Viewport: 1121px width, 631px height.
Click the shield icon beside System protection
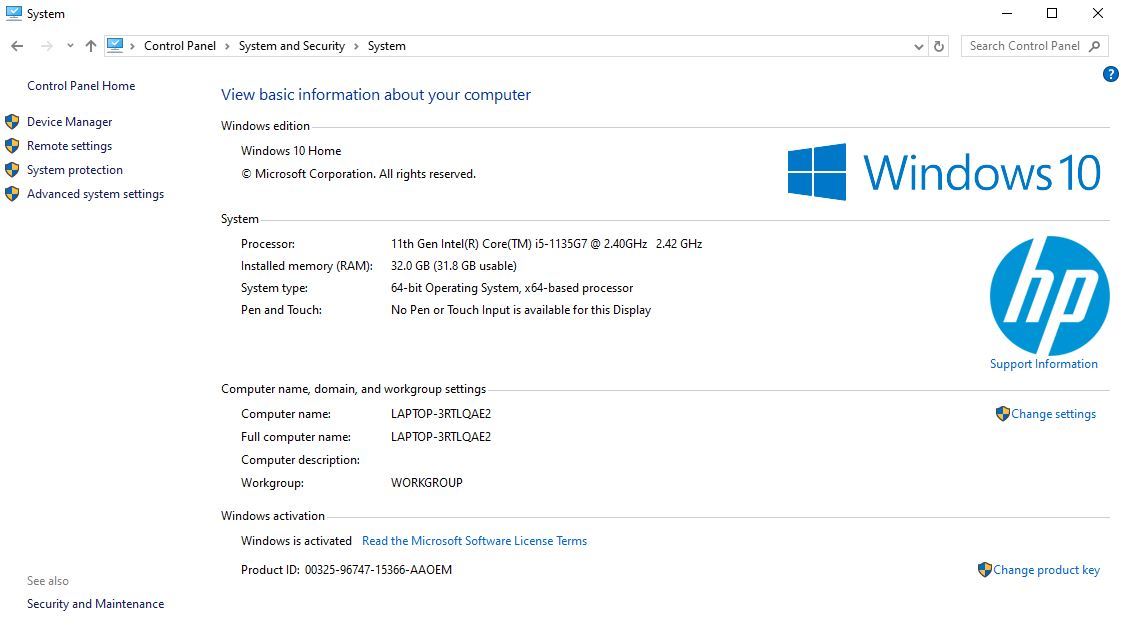pos(12,169)
